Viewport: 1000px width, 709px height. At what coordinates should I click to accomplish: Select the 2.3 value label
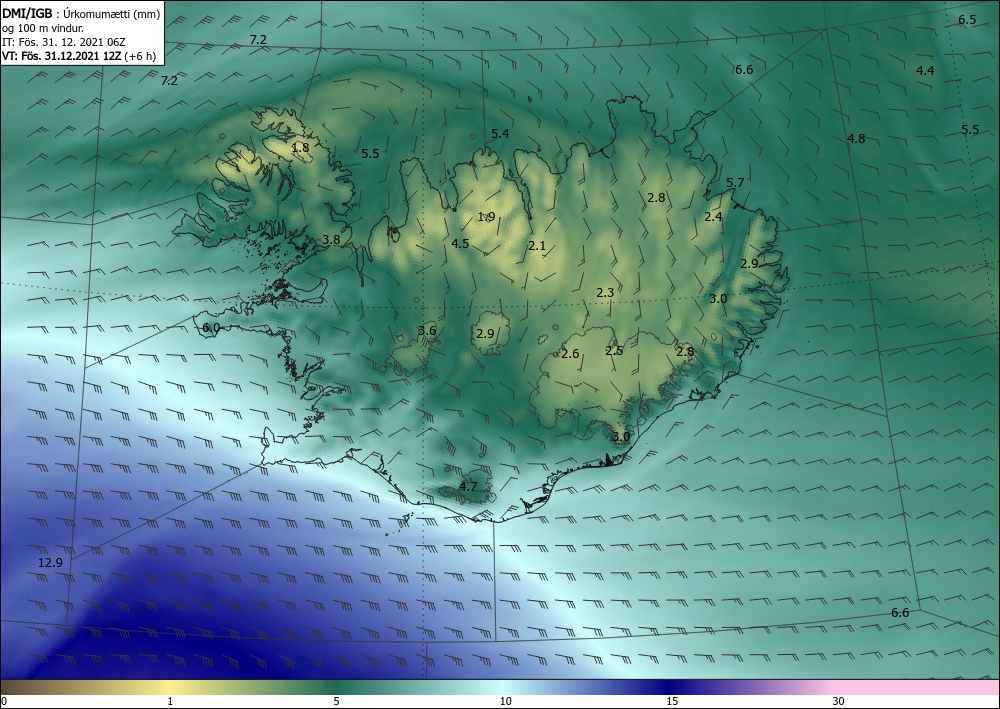coord(605,293)
